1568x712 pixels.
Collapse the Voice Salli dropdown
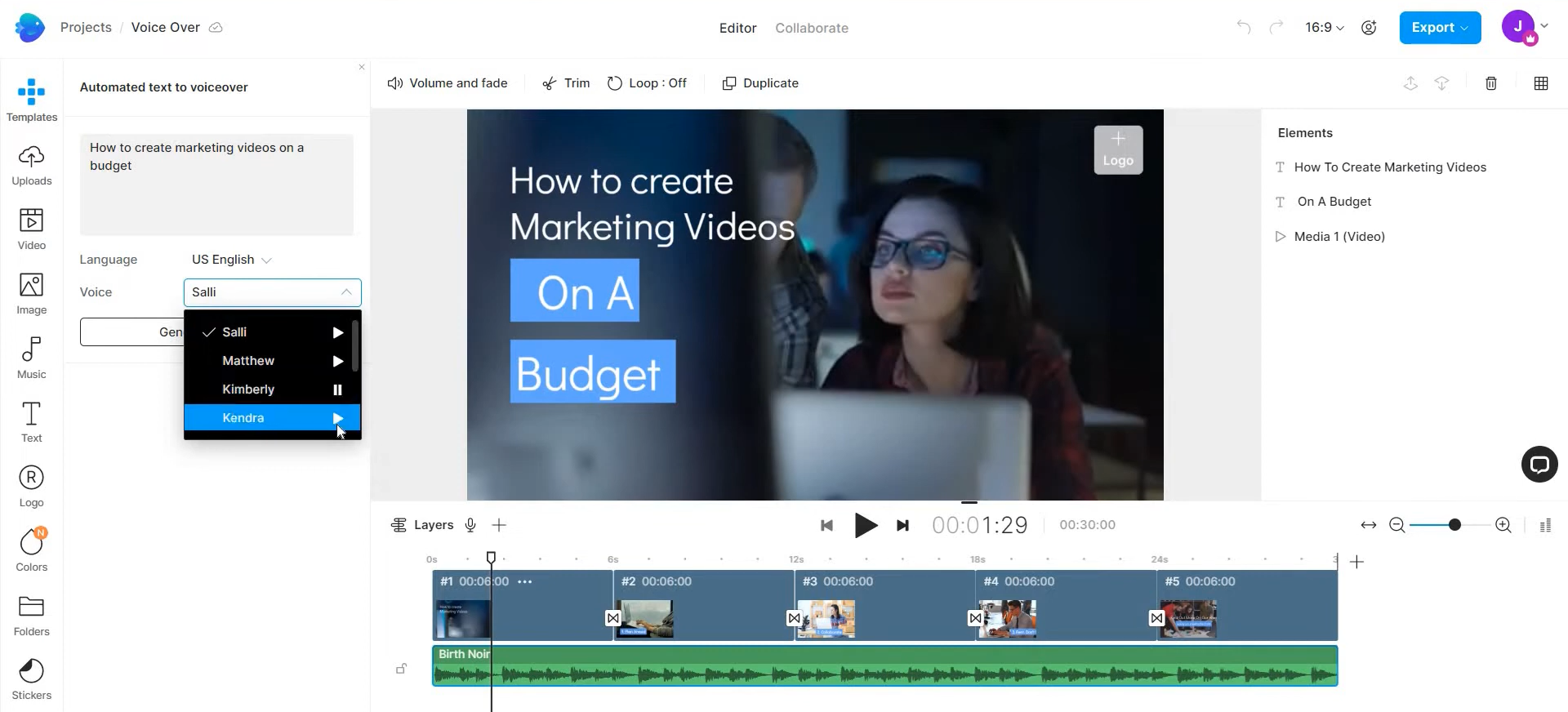pyautogui.click(x=272, y=292)
